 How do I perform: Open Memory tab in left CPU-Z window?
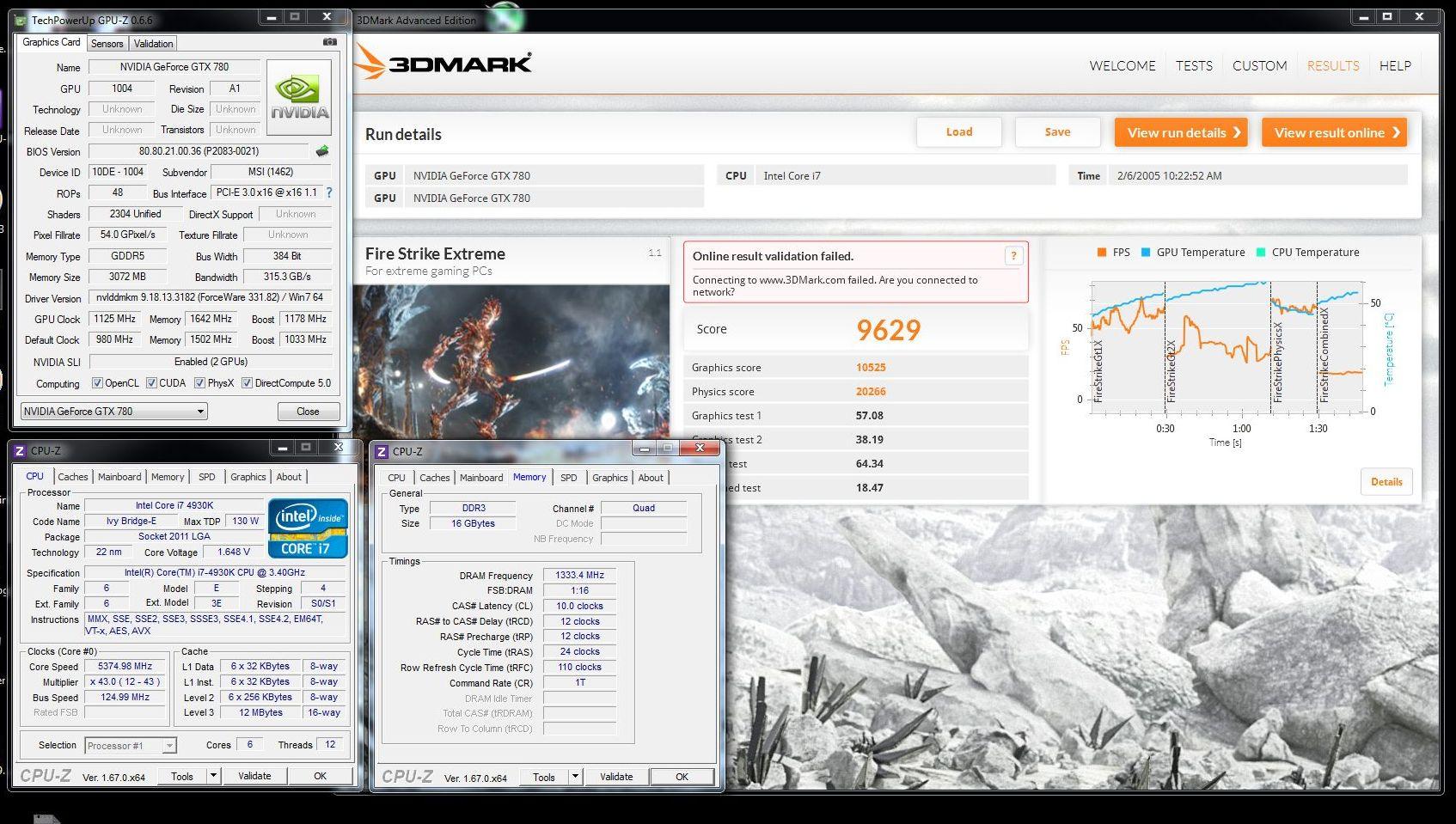coord(168,477)
